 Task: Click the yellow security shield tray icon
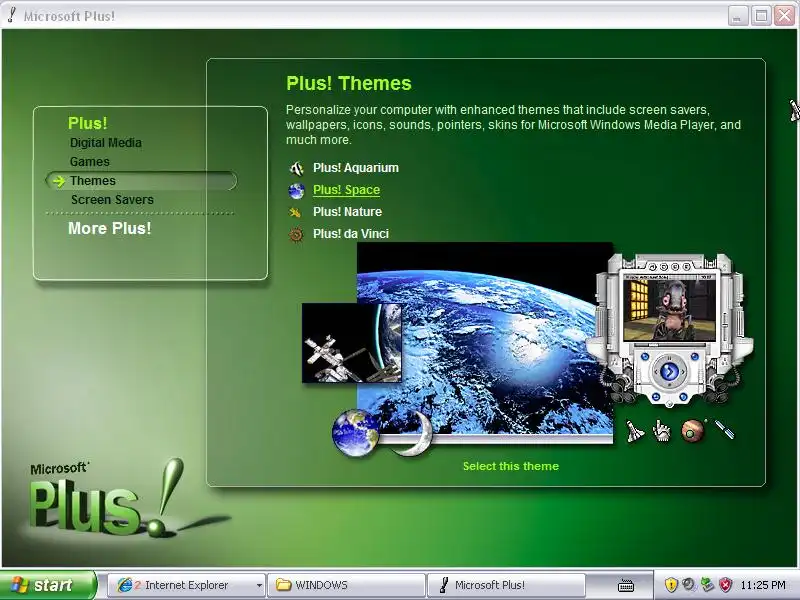click(671, 585)
